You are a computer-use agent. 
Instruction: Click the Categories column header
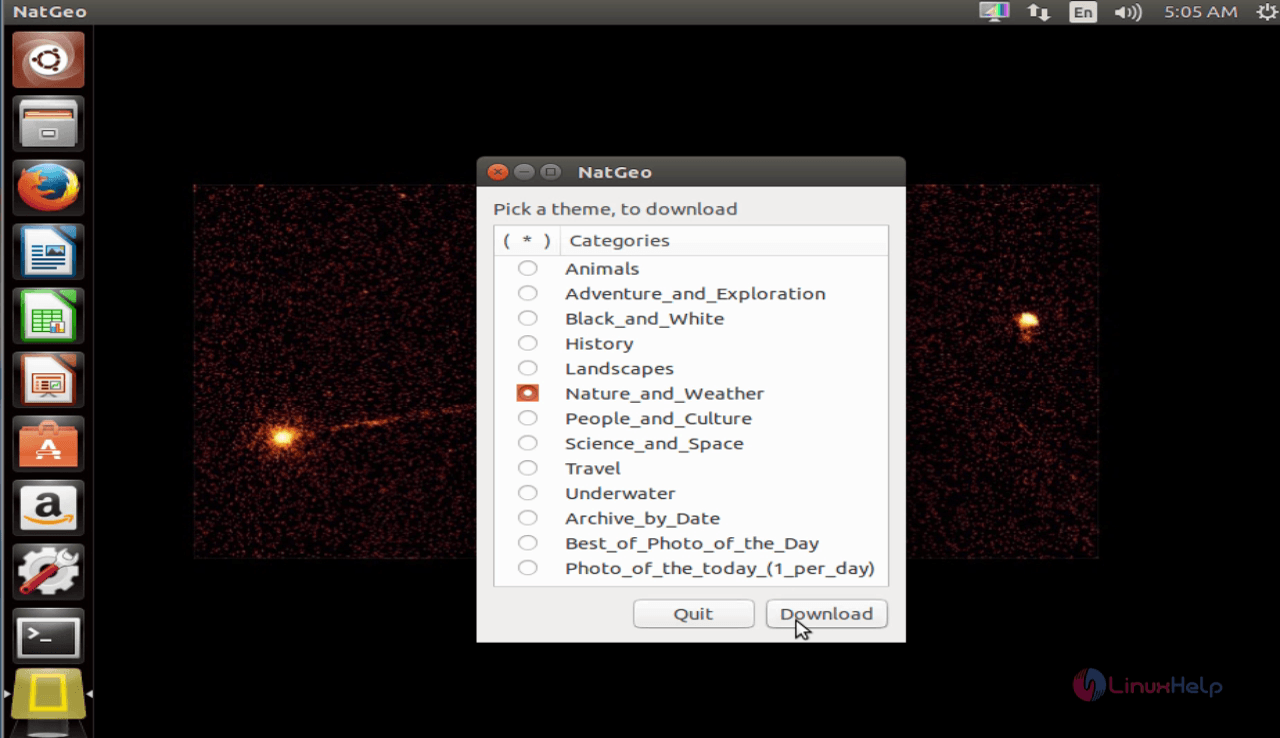(x=724, y=240)
